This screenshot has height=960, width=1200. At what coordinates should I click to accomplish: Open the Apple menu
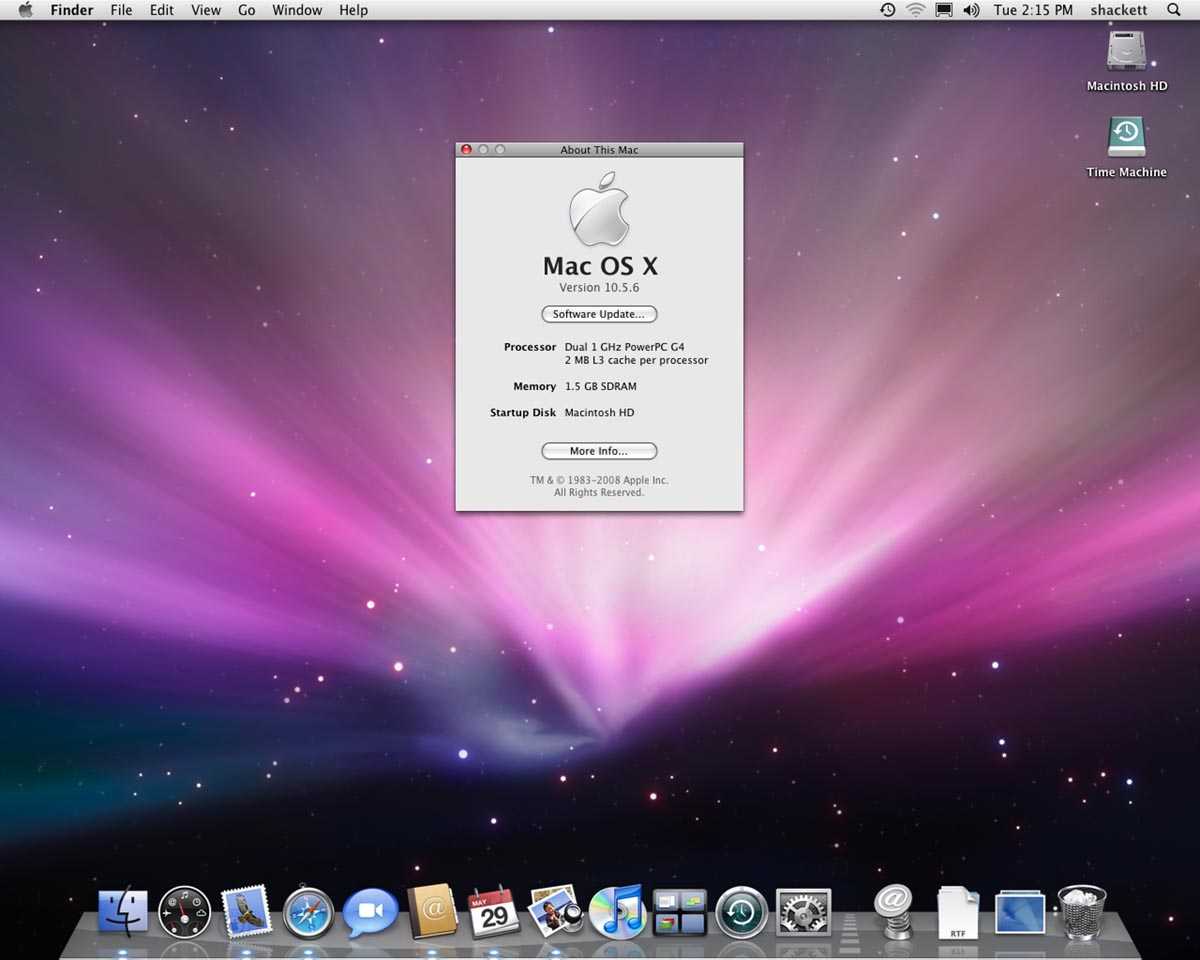[25, 10]
